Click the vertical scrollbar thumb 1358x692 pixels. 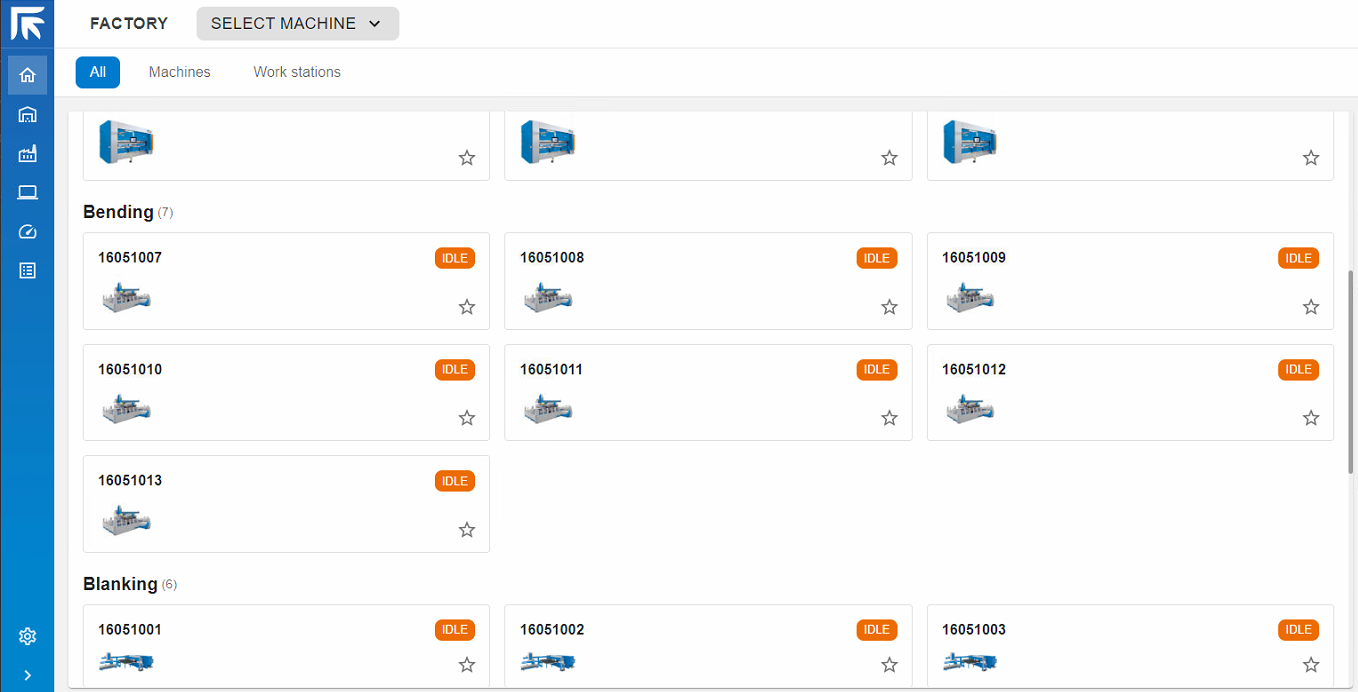pos(1352,370)
